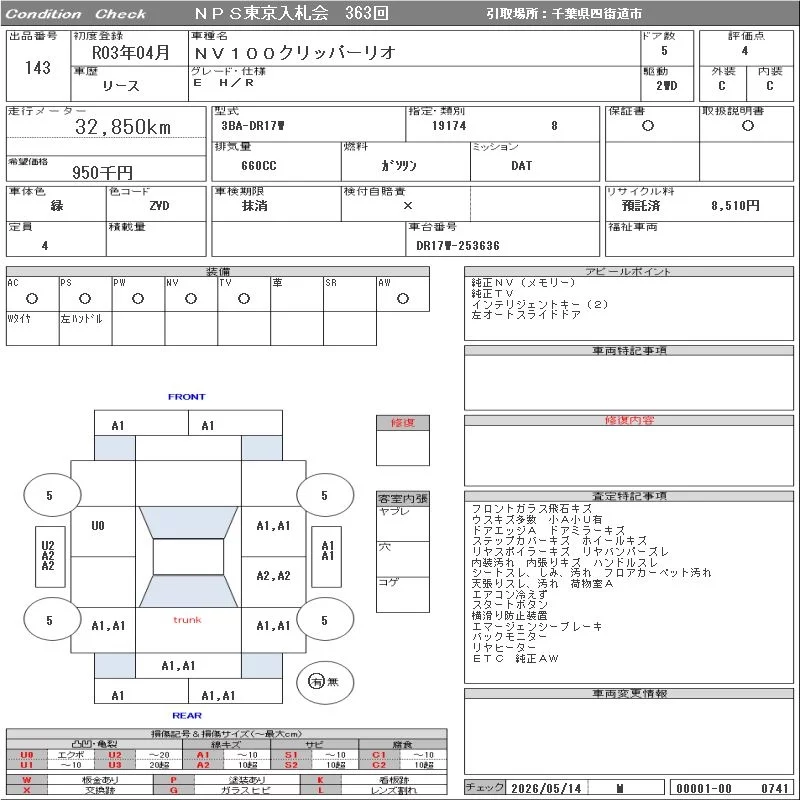Click the grade text E H/R

(x=223, y=83)
